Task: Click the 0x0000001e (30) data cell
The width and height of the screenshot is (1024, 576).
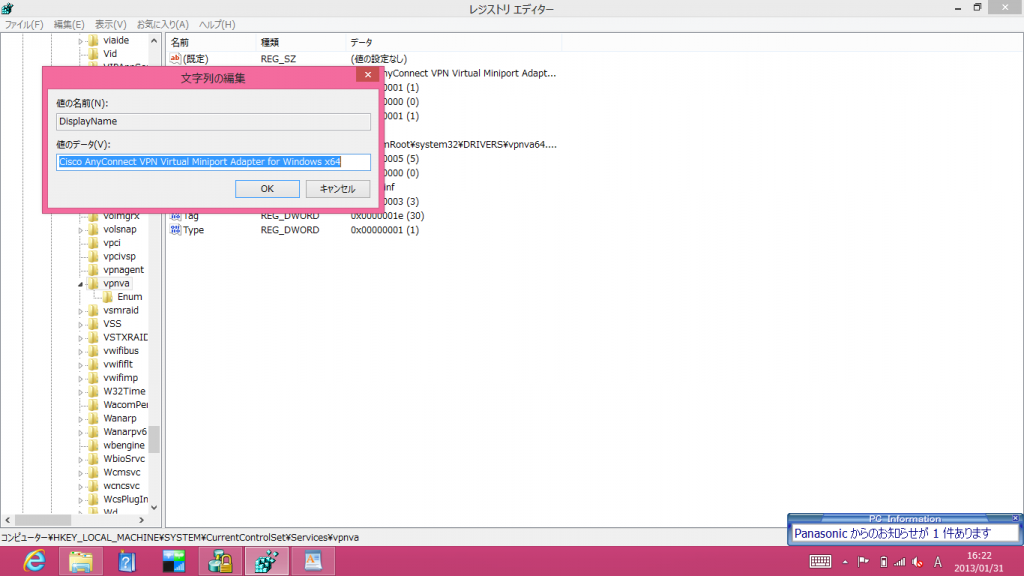Action: pyautogui.click(x=387, y=216)
